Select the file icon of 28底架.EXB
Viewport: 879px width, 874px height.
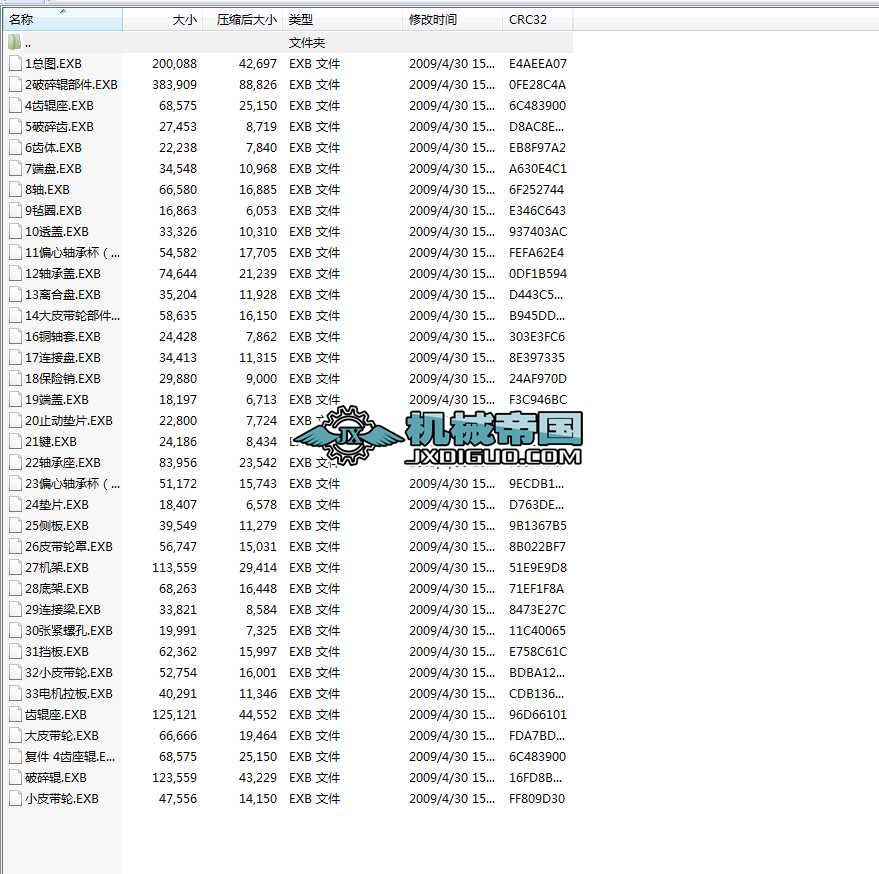[15, 588]
